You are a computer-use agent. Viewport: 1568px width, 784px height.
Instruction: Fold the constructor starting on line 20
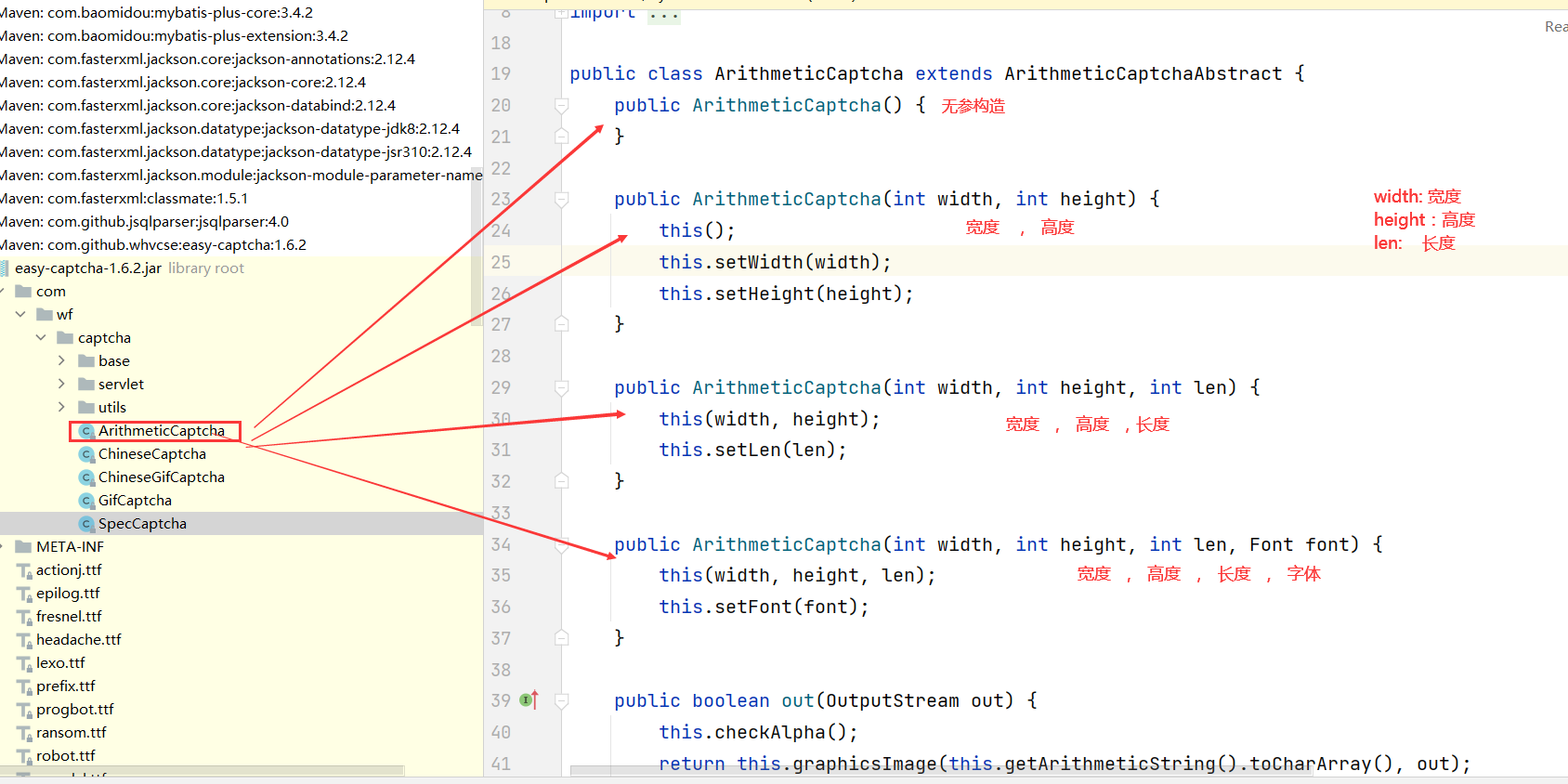click(x=561, y=106)
